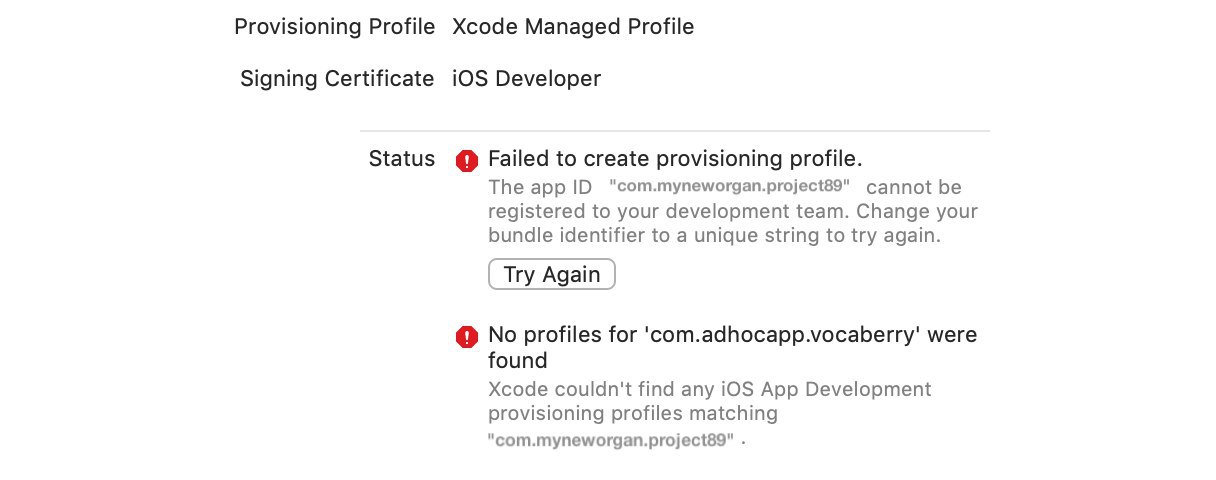Select the Failed to create provisioning profile heading
This screenshot has width=1216, height=480.
coord(675,158)
